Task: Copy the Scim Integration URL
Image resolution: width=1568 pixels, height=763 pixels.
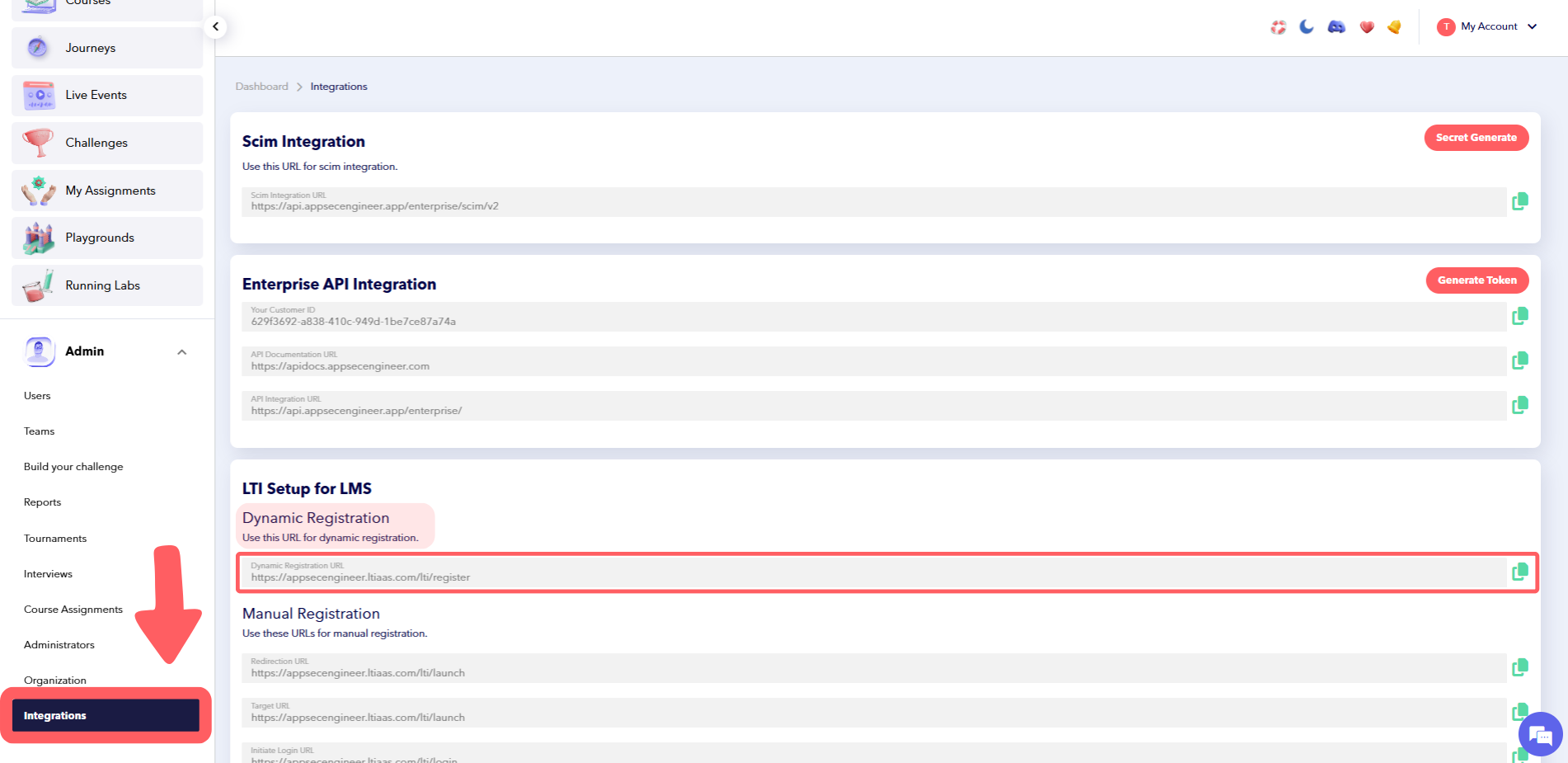Action: (1519, 200)
